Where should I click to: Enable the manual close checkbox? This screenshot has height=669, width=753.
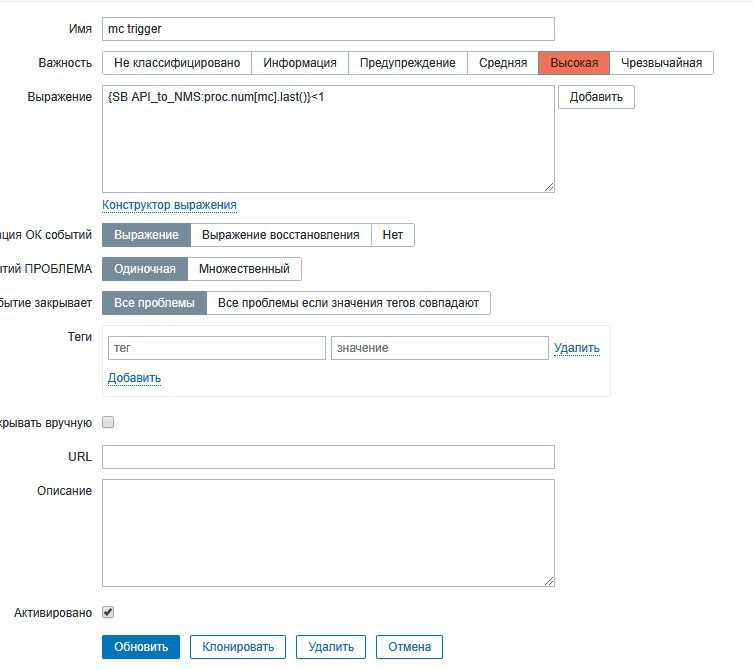click(108, 422)
